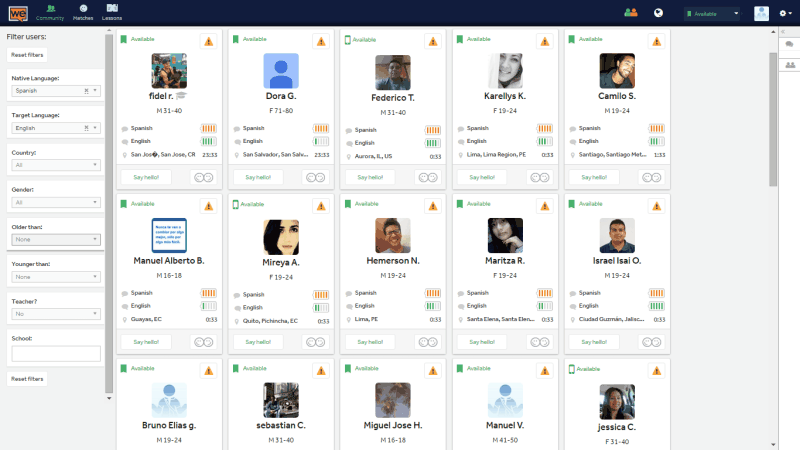Say hello to Karellys K.
The height and width of the screenshot is (450, 800).
coord(482,177)
